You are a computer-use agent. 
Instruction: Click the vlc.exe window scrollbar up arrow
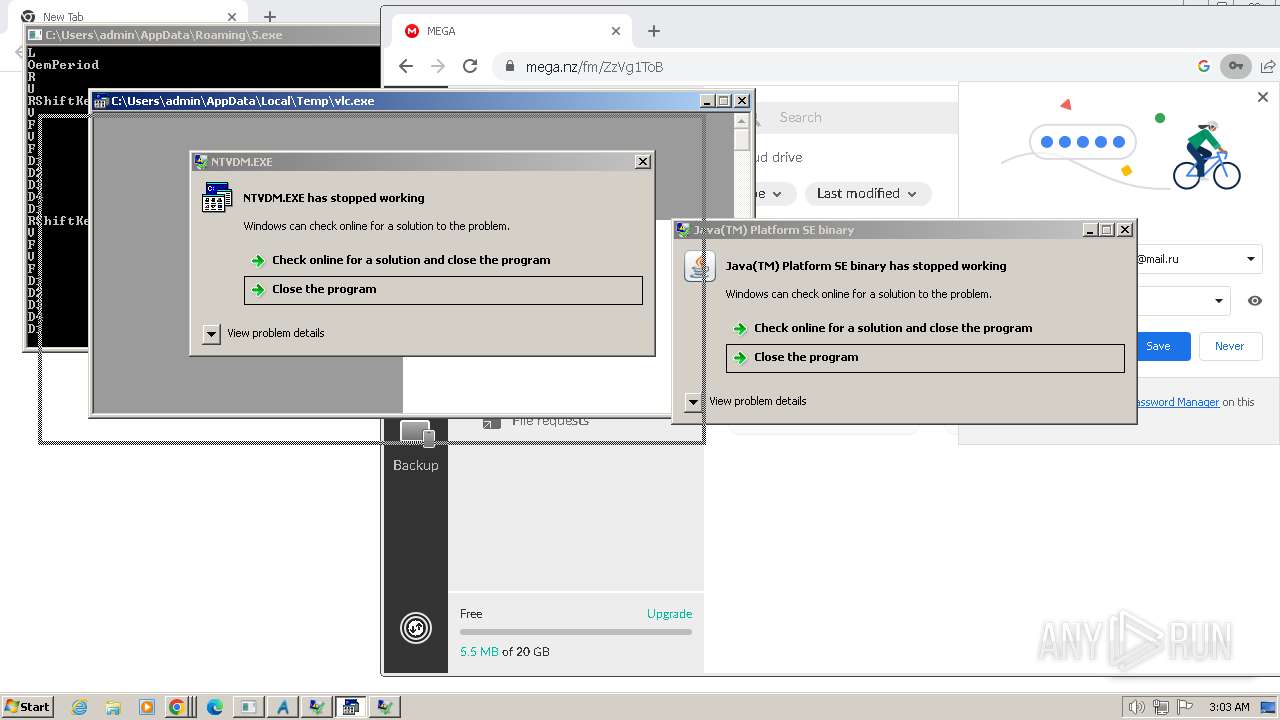[741, 122]
